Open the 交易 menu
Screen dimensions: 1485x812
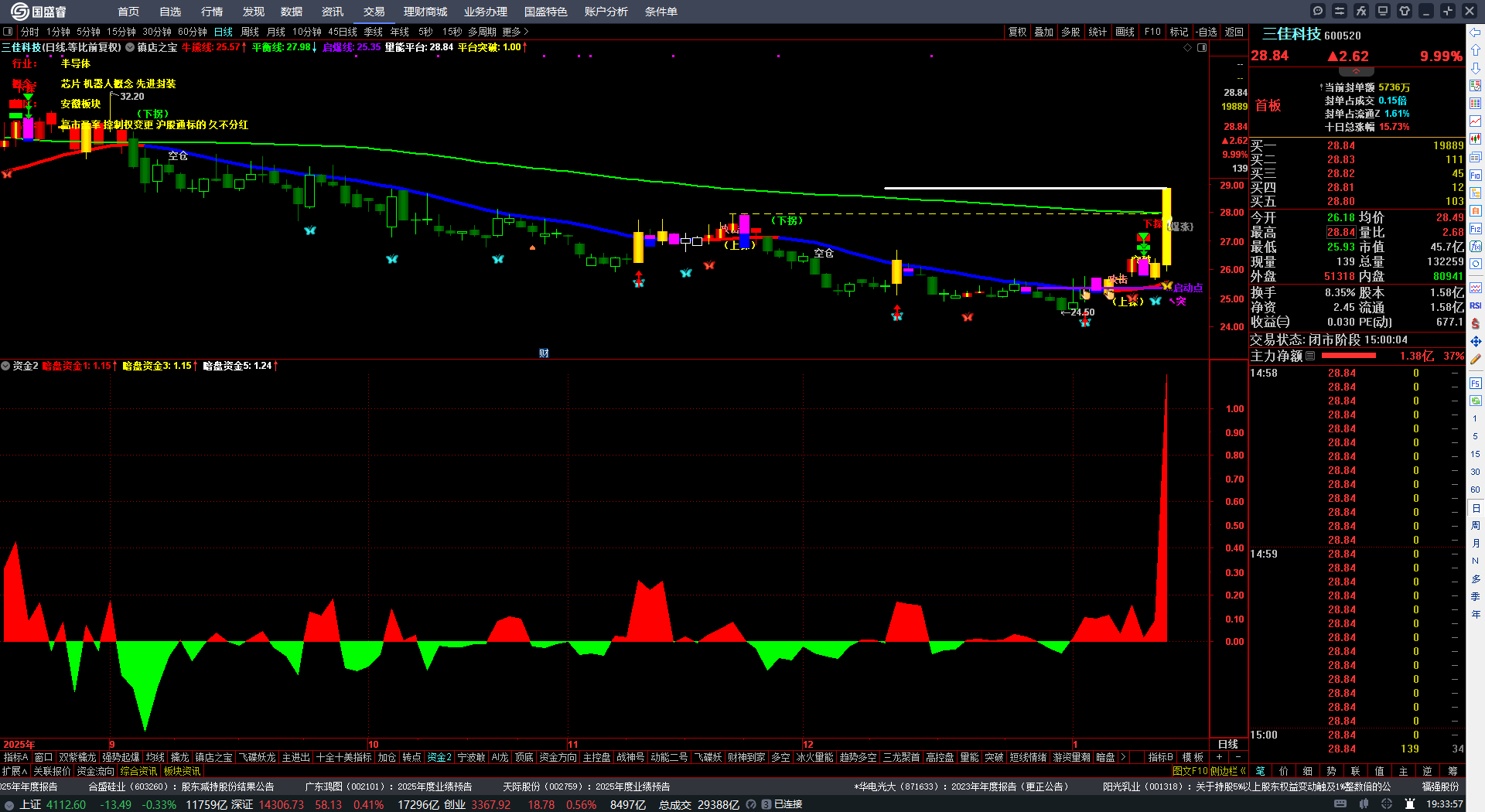click(374, 12)
